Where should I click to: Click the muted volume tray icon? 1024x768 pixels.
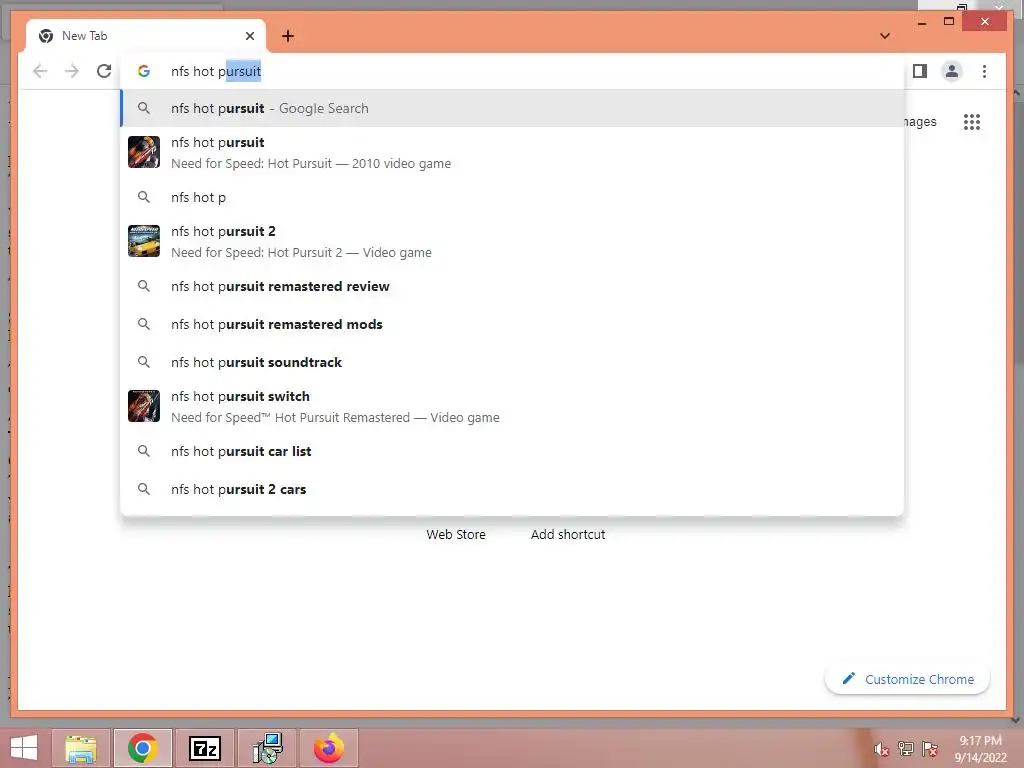pyautogui.click(x=882, y=749)
